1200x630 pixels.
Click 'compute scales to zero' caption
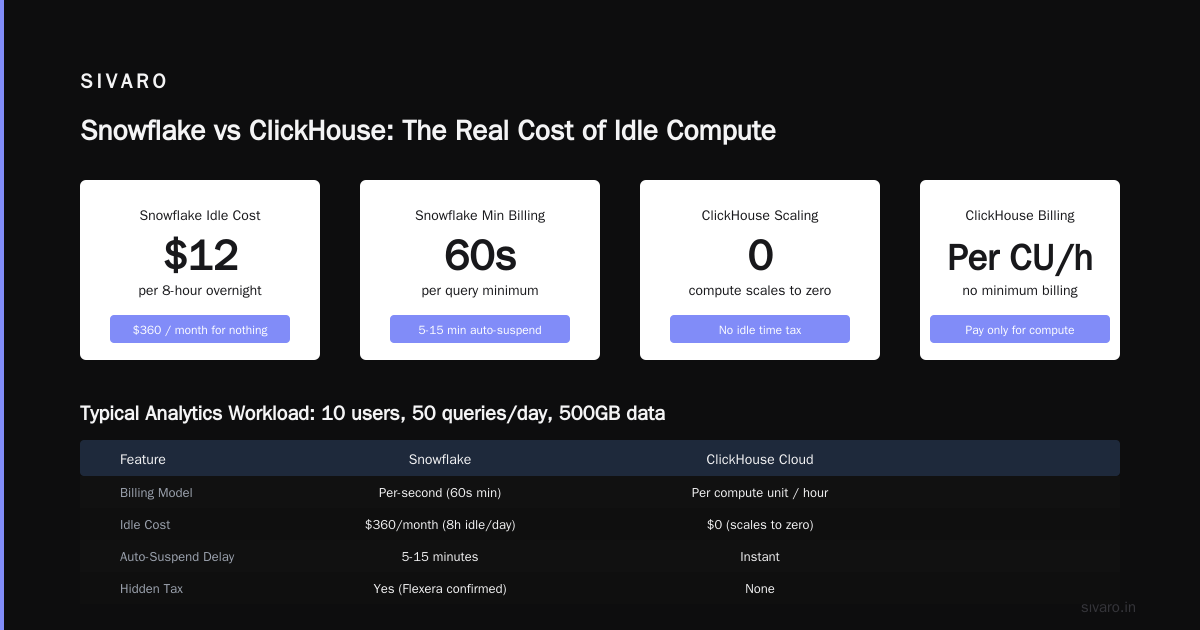[760, 291]
